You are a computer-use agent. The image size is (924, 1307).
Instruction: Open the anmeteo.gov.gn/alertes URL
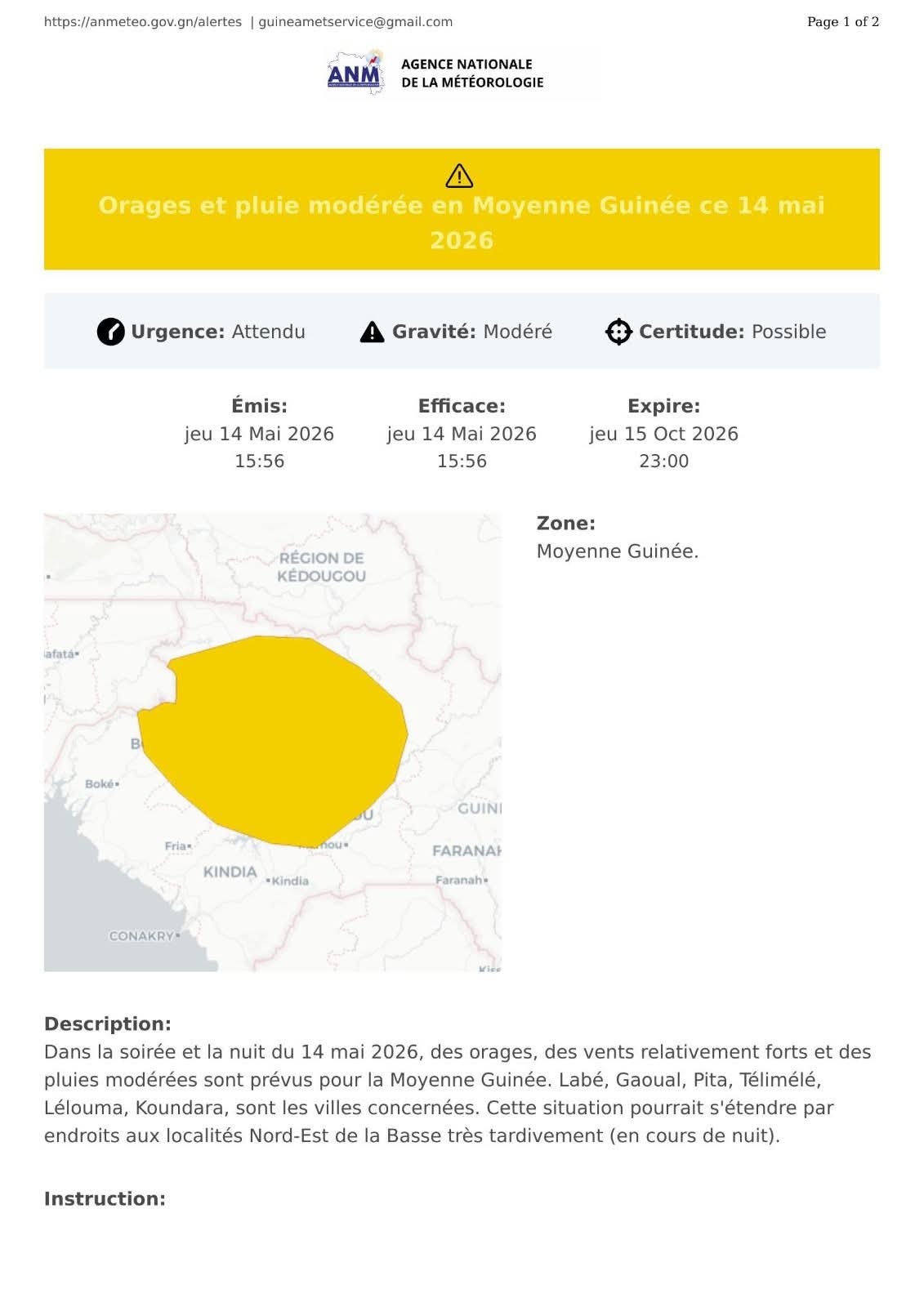tap(143, 22)
